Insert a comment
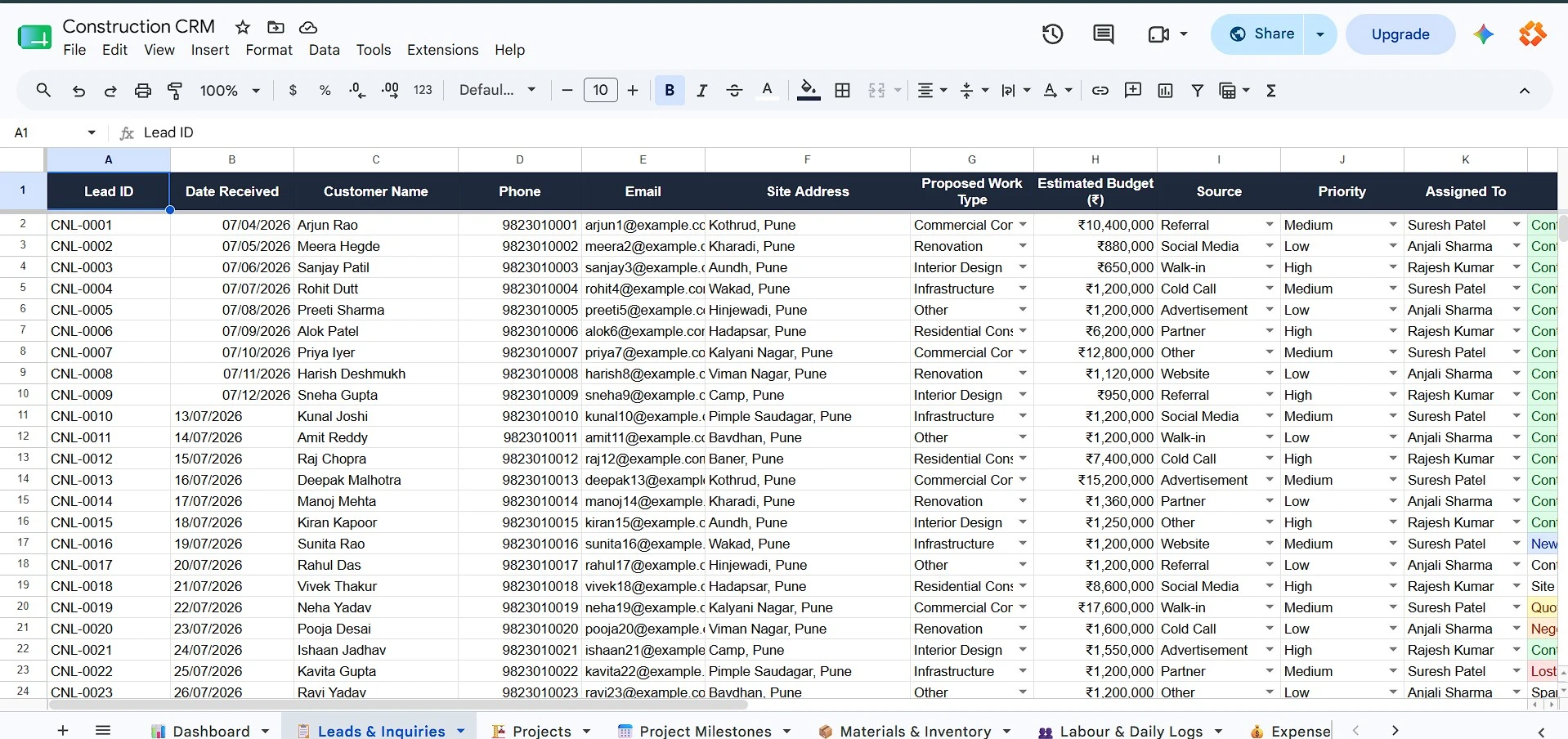This screenshot has height=739, width=1568. coord(1133,91)
